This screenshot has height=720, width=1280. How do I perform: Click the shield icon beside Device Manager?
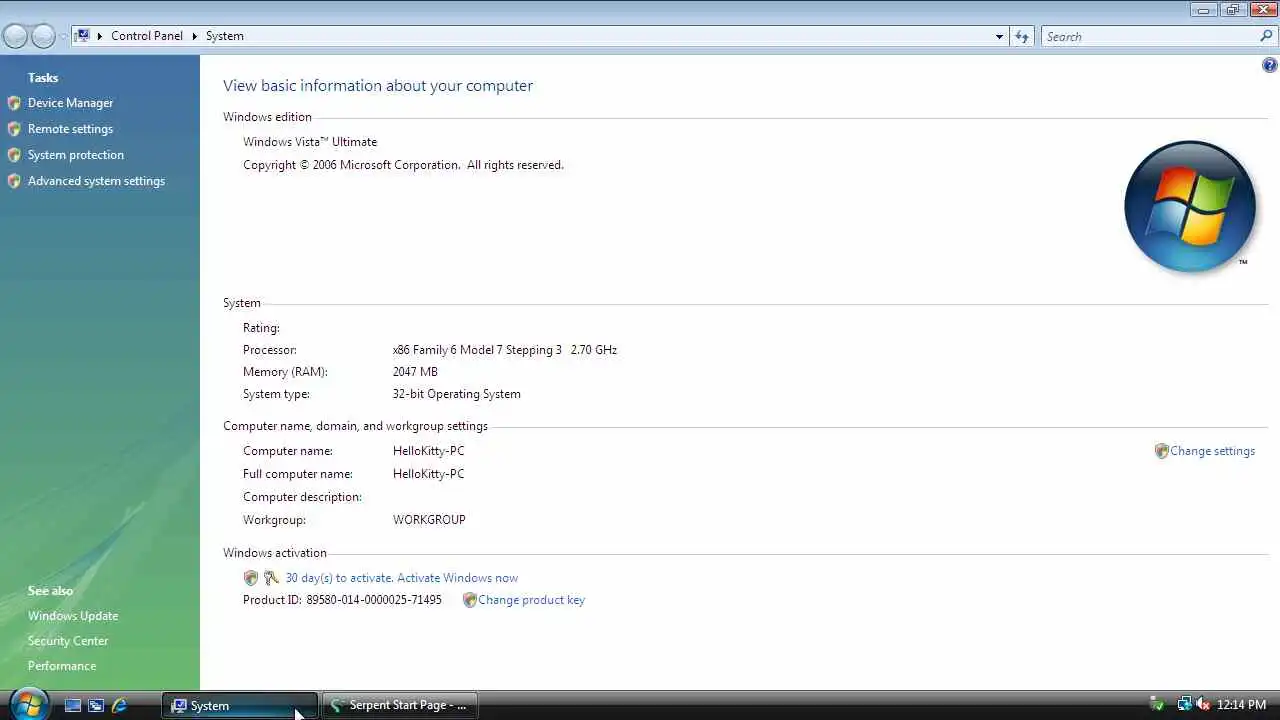click(14, 103)
